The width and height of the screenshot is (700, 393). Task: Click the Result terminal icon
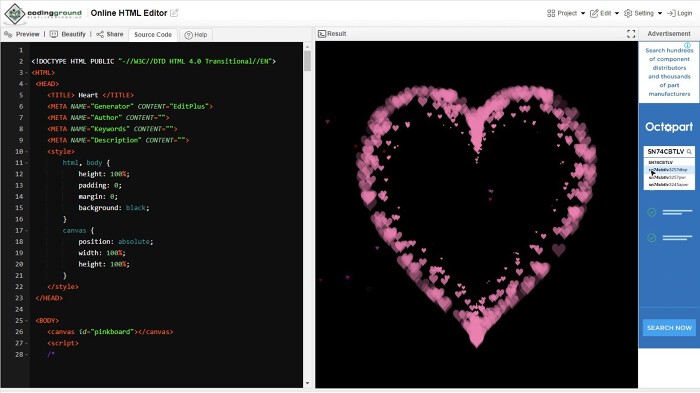click(x=322, y=33)
